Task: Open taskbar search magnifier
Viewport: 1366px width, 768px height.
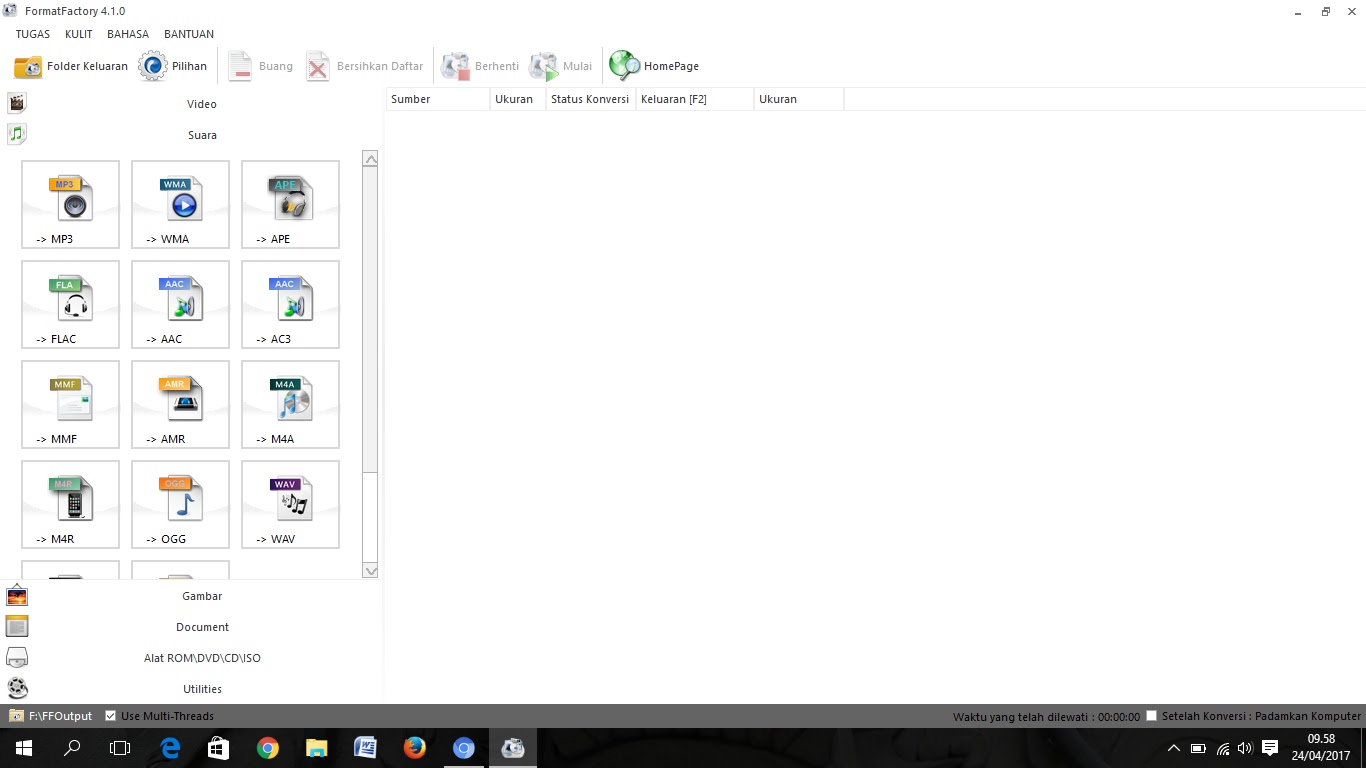Action: coord(72,748)
